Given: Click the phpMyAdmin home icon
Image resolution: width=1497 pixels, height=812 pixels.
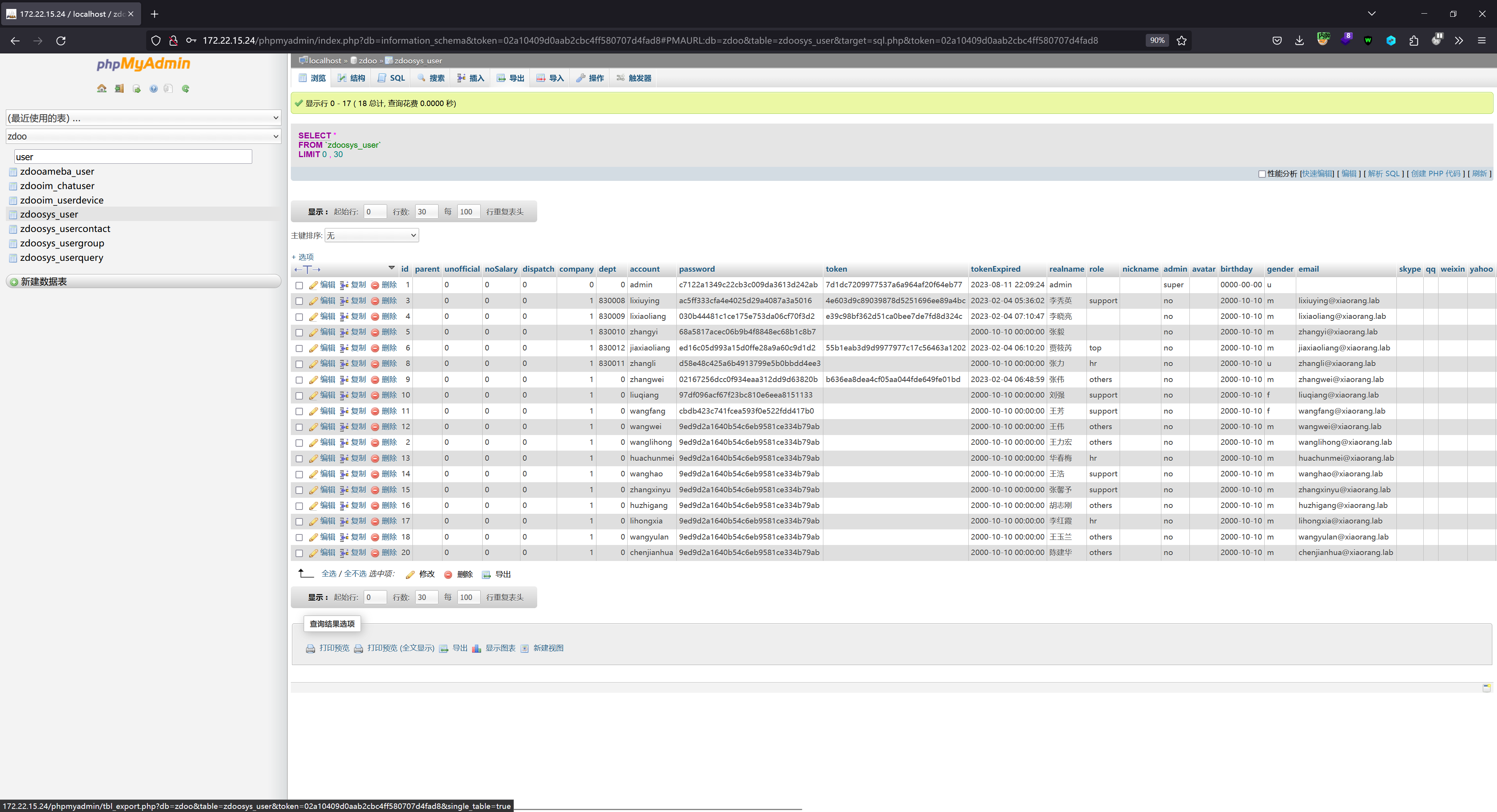Looking at the screenshot, I should point(102,88).
